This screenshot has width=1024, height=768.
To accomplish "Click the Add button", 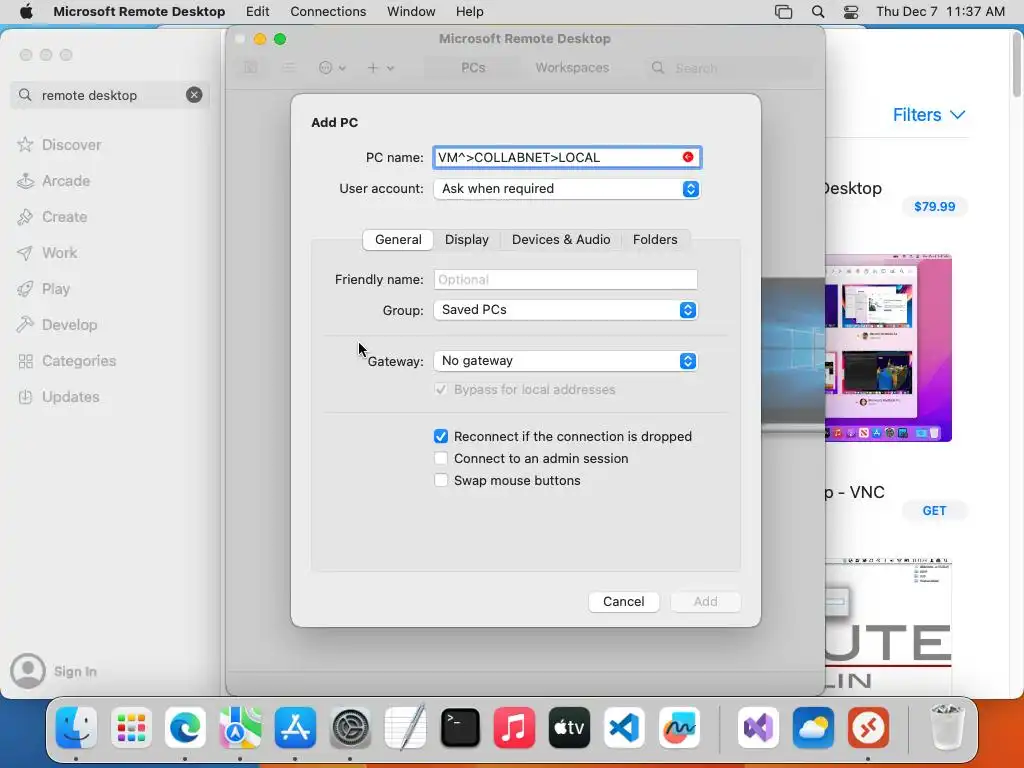I will (x=705, y=601).
